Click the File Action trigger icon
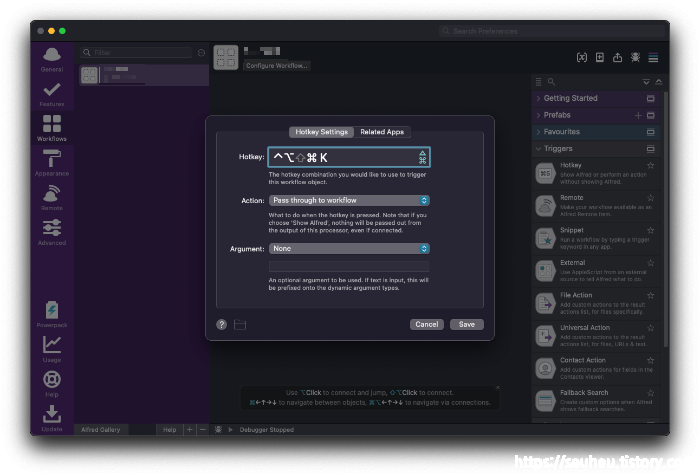The image size is (700, 475). [545, 304]
